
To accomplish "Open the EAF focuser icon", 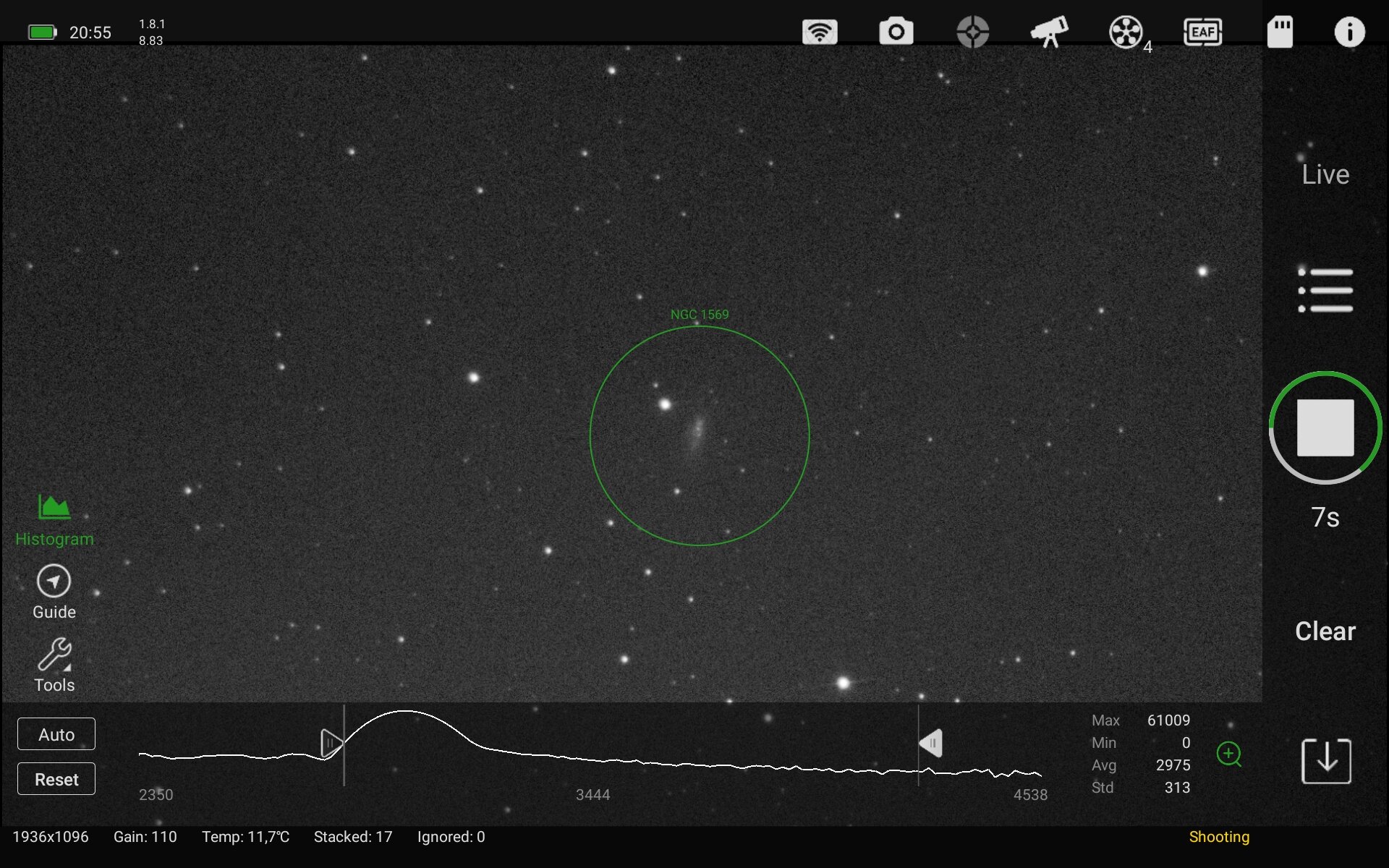I will [x=1202, y=33].
